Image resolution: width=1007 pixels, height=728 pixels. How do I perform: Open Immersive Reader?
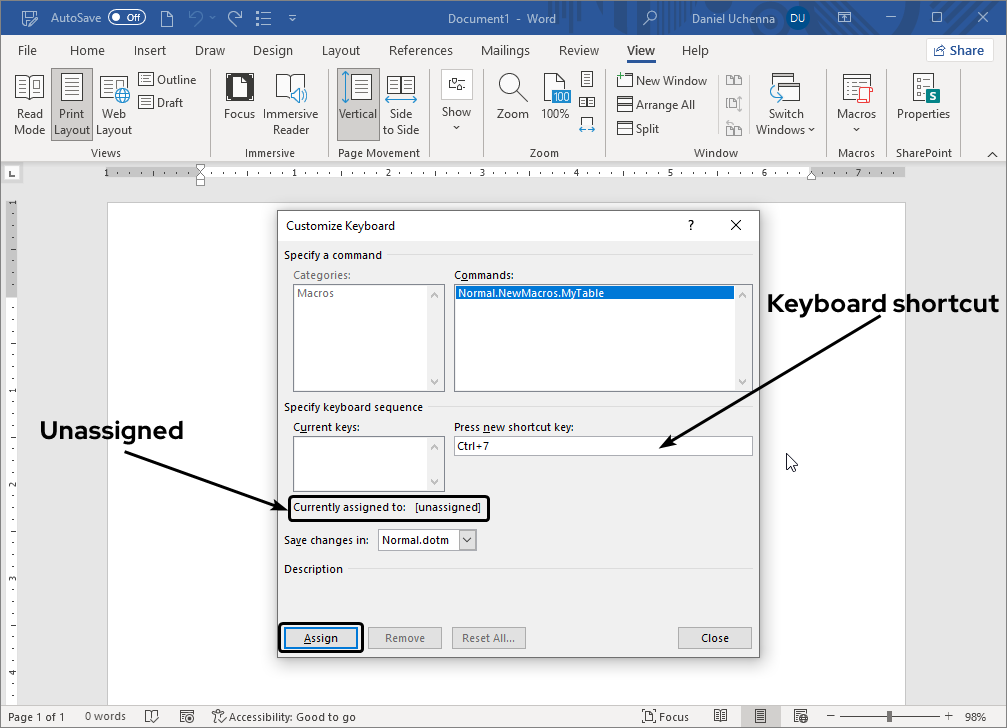tap(290, 103)
